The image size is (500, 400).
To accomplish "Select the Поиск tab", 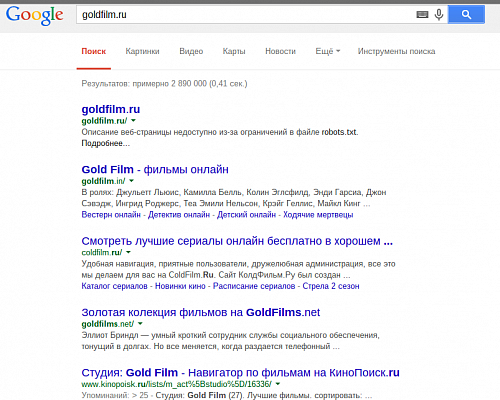I will pyautogui.click(x=94, y=51).
